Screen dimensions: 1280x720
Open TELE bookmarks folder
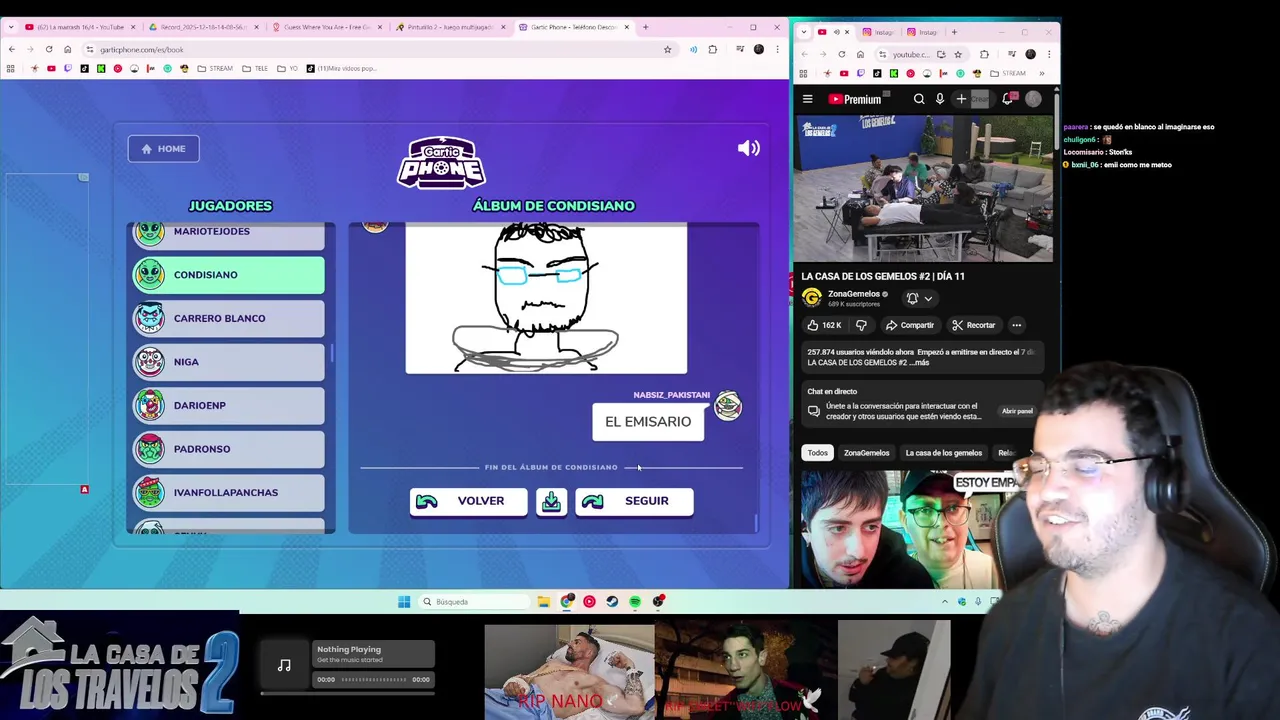[x=257, y=68]
